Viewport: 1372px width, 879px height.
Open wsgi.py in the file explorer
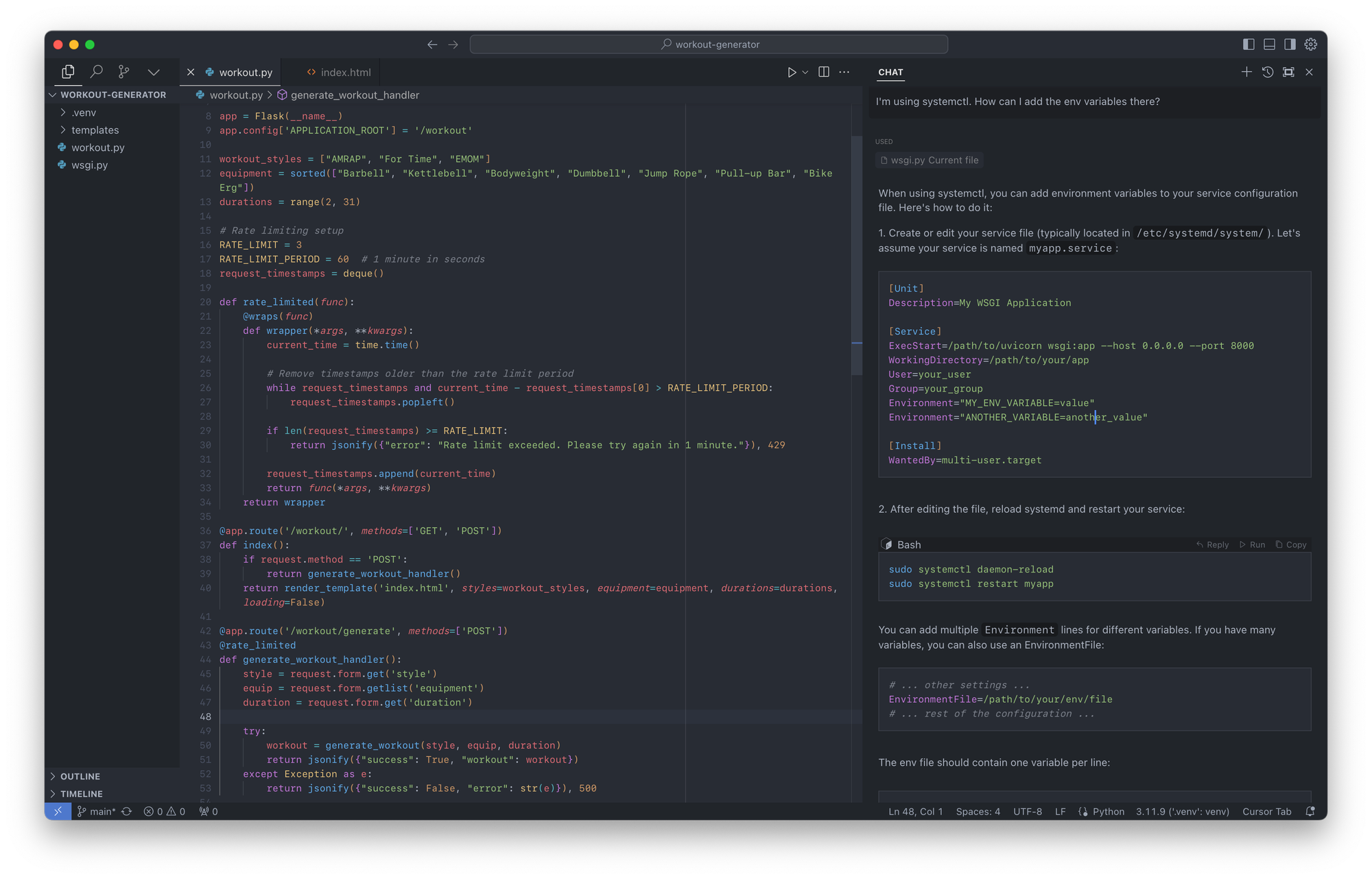89,165
